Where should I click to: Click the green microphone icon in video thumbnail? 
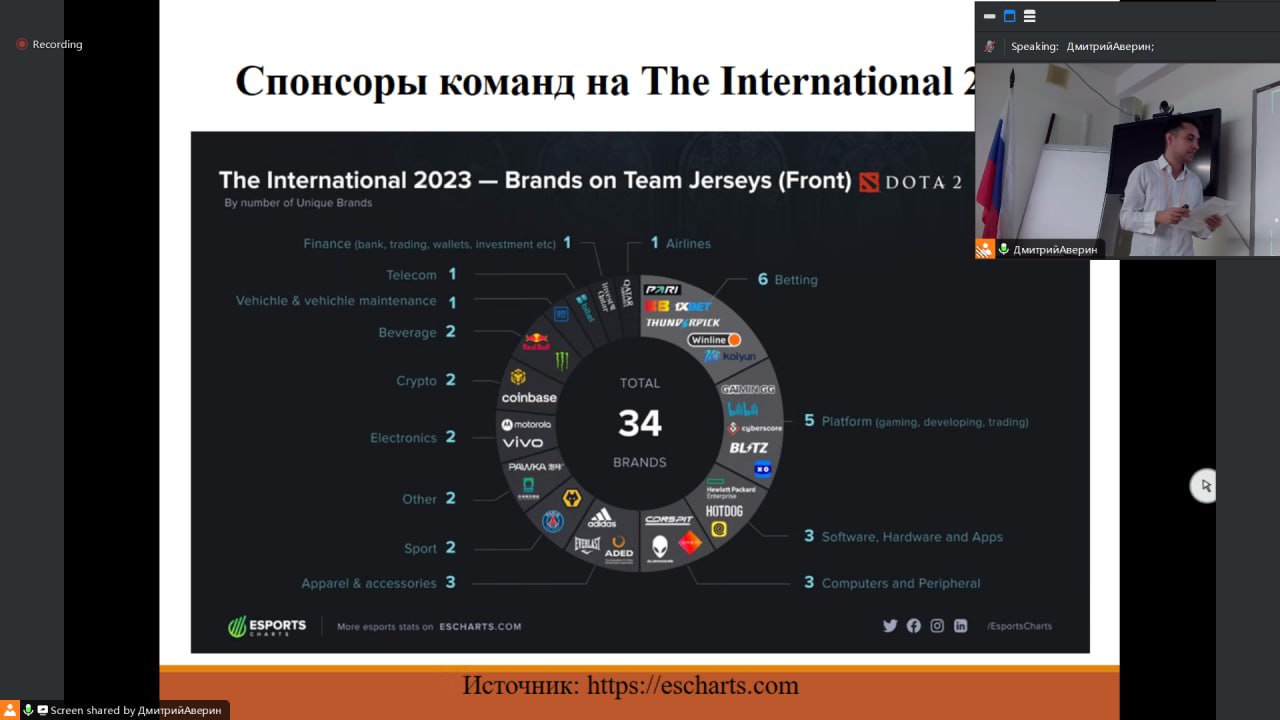pyautogui.click(x=1003, y=249)
